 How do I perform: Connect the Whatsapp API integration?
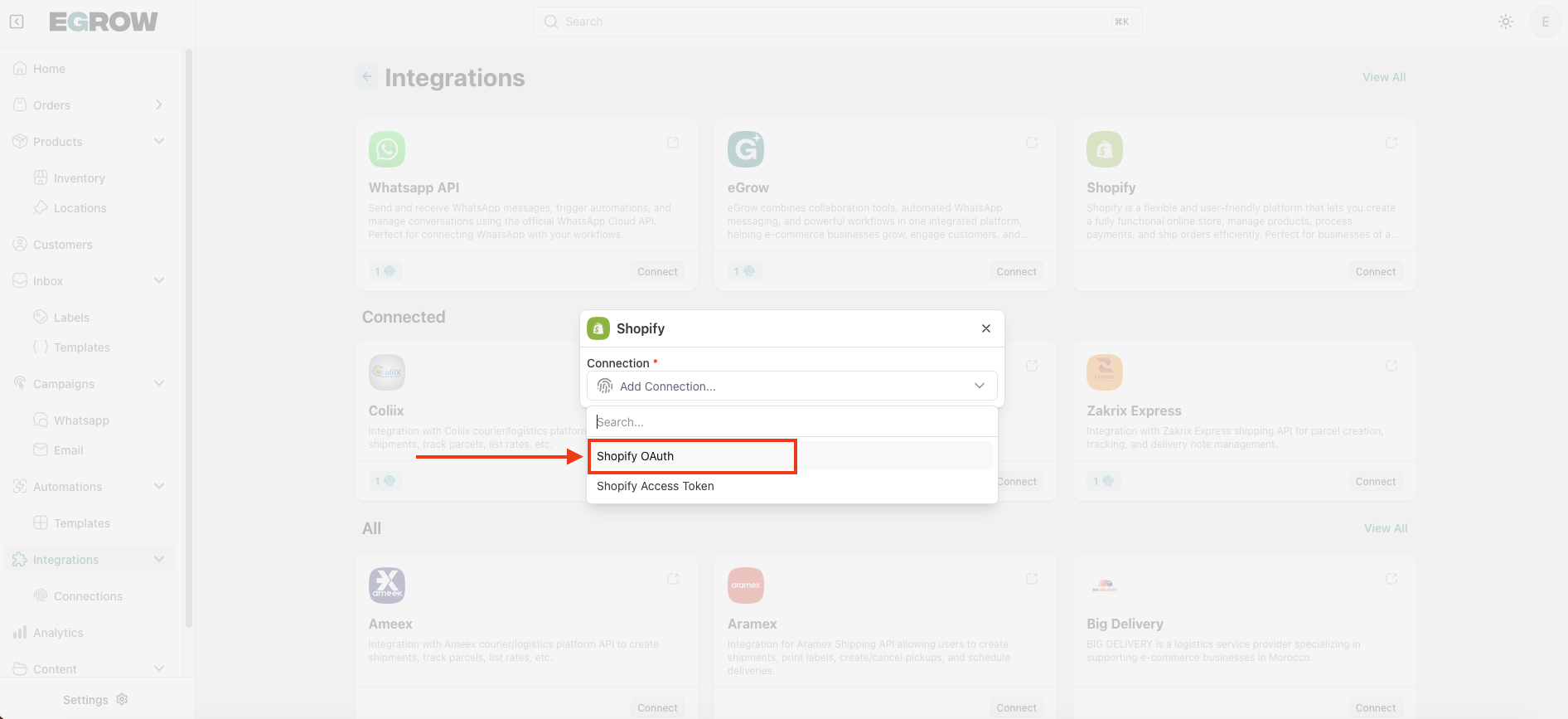point(657,271)
